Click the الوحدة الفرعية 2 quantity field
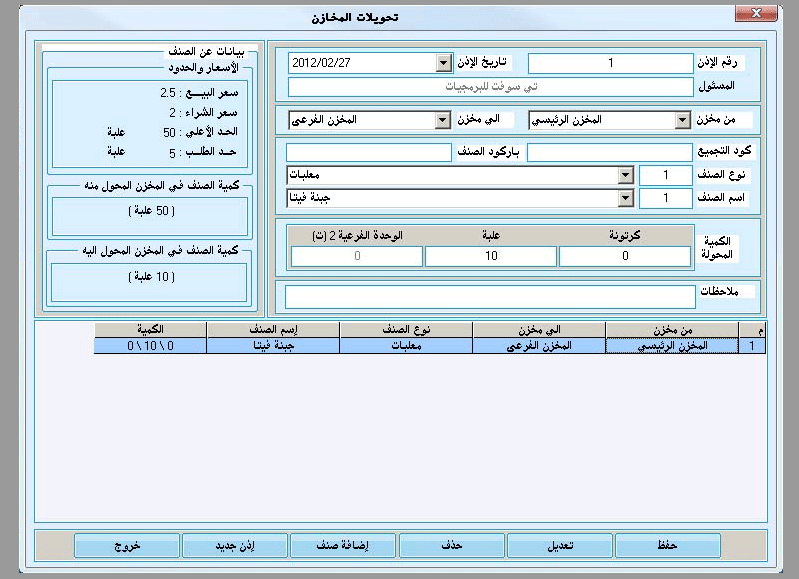The image size is (799, 579). click(357, 256)
